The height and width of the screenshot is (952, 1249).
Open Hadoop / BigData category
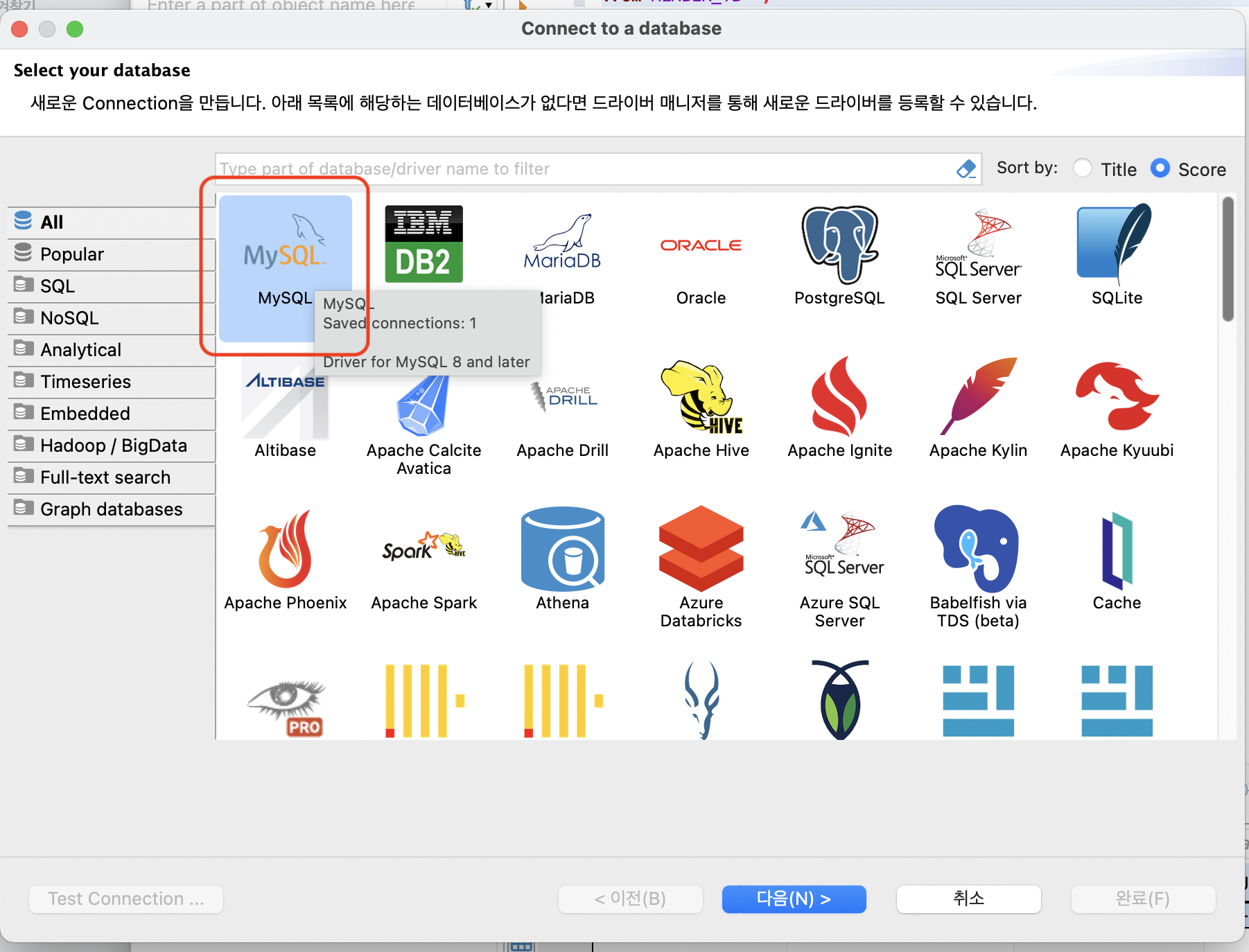[112, 446]
